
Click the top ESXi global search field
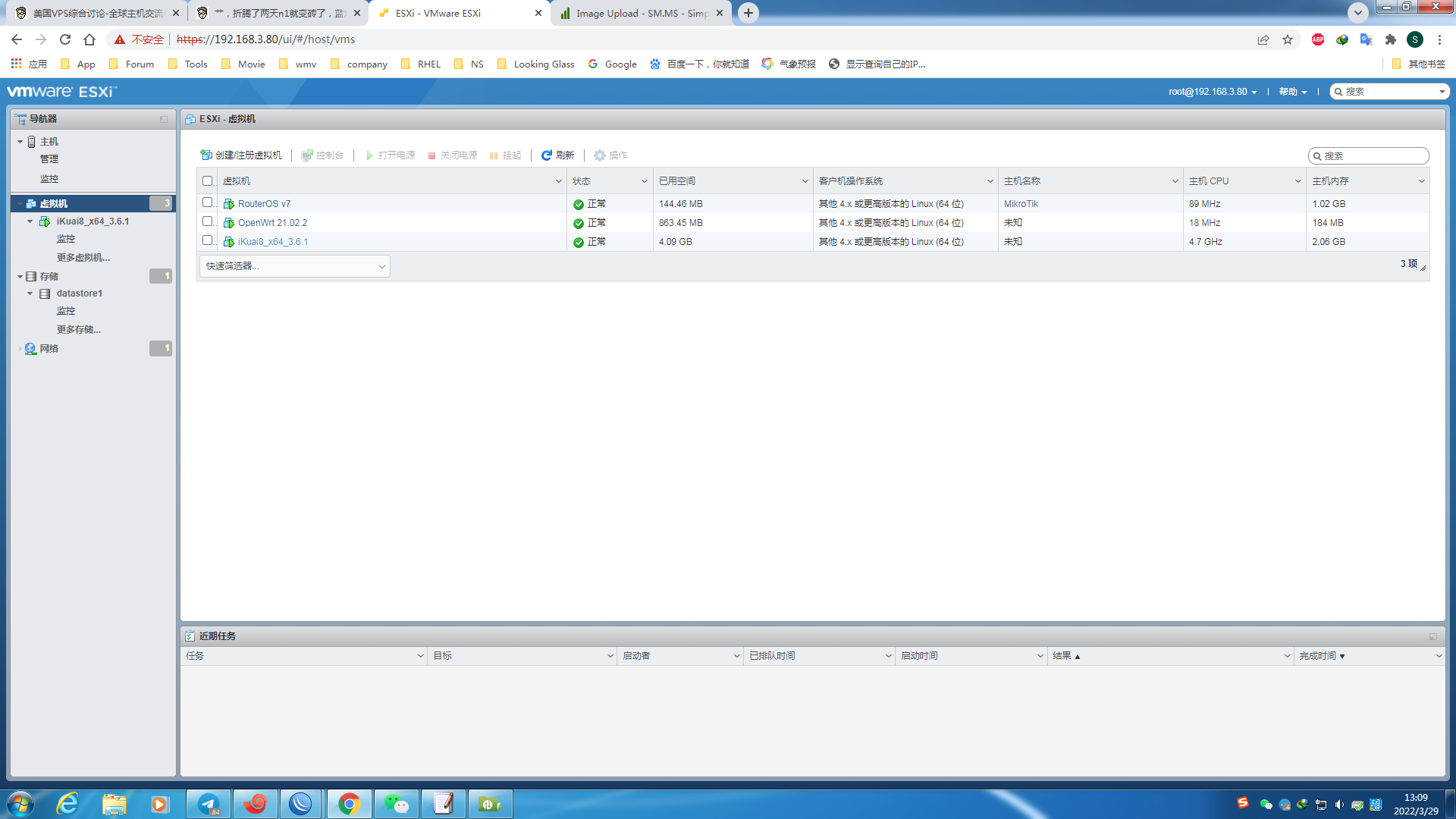pyautogui.click(x=1389, y=92)
